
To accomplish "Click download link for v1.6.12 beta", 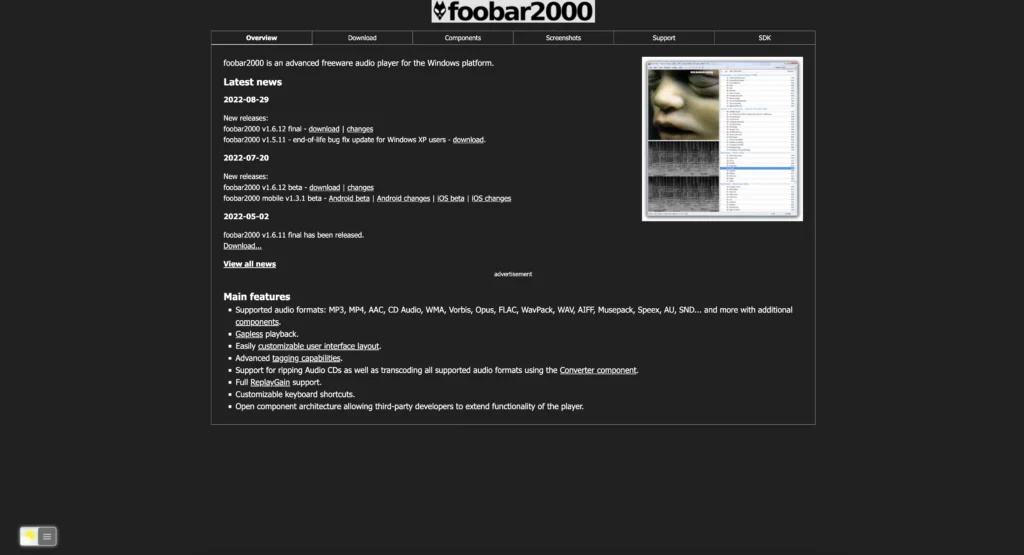I will (x=325, y=187).
